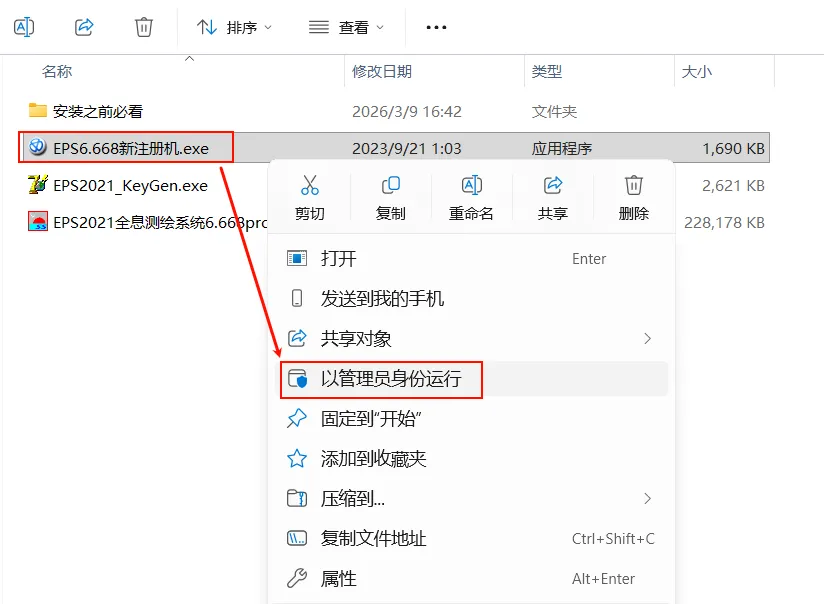Click the 228,178 KB size cell
This screenshot has width=824, height=604.
724,223
